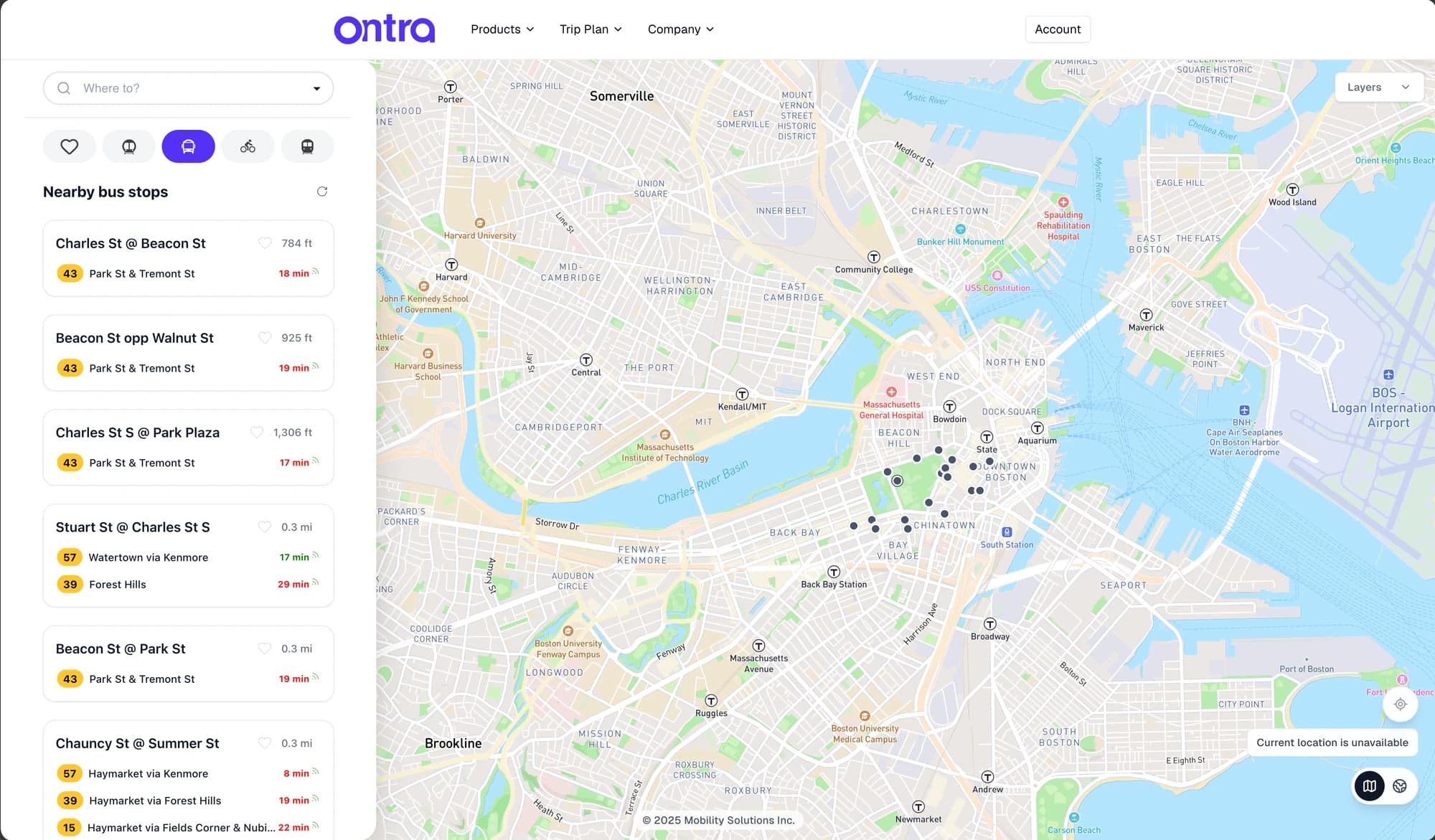The image size is (1435, 840).
Task: Click the Kendall/MIT station marker
Action: tap(742, 395)
